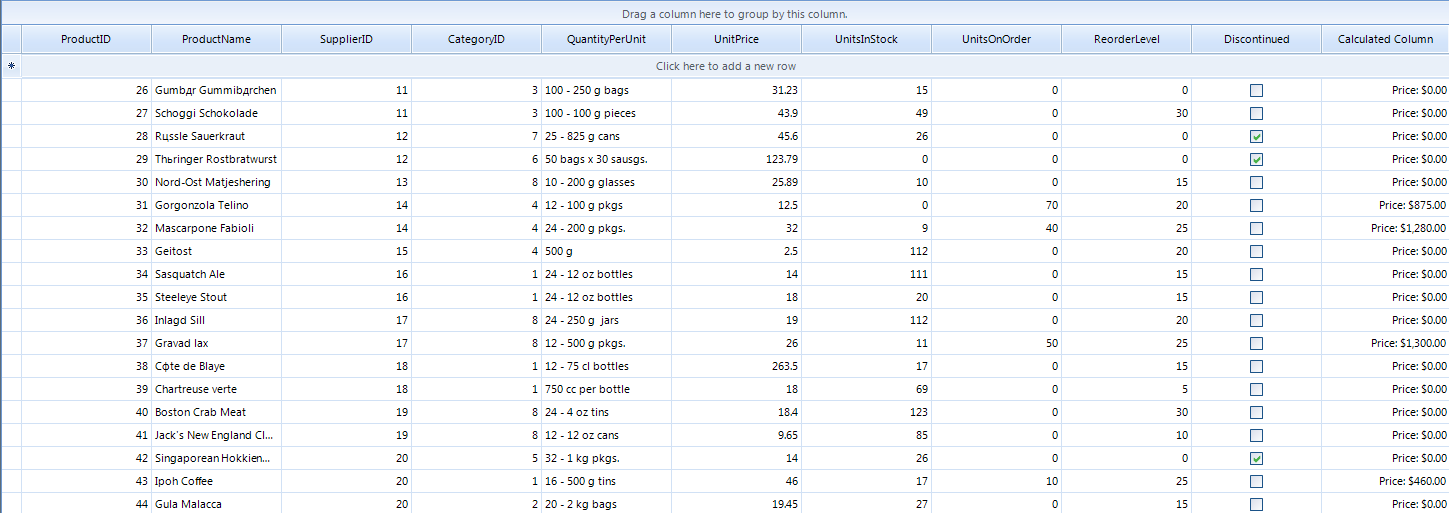The height and width of the screenshot is (513, 1451).
Task: Click the '32 - 1 kg pkgs.' cell
Action: [606, 458]
